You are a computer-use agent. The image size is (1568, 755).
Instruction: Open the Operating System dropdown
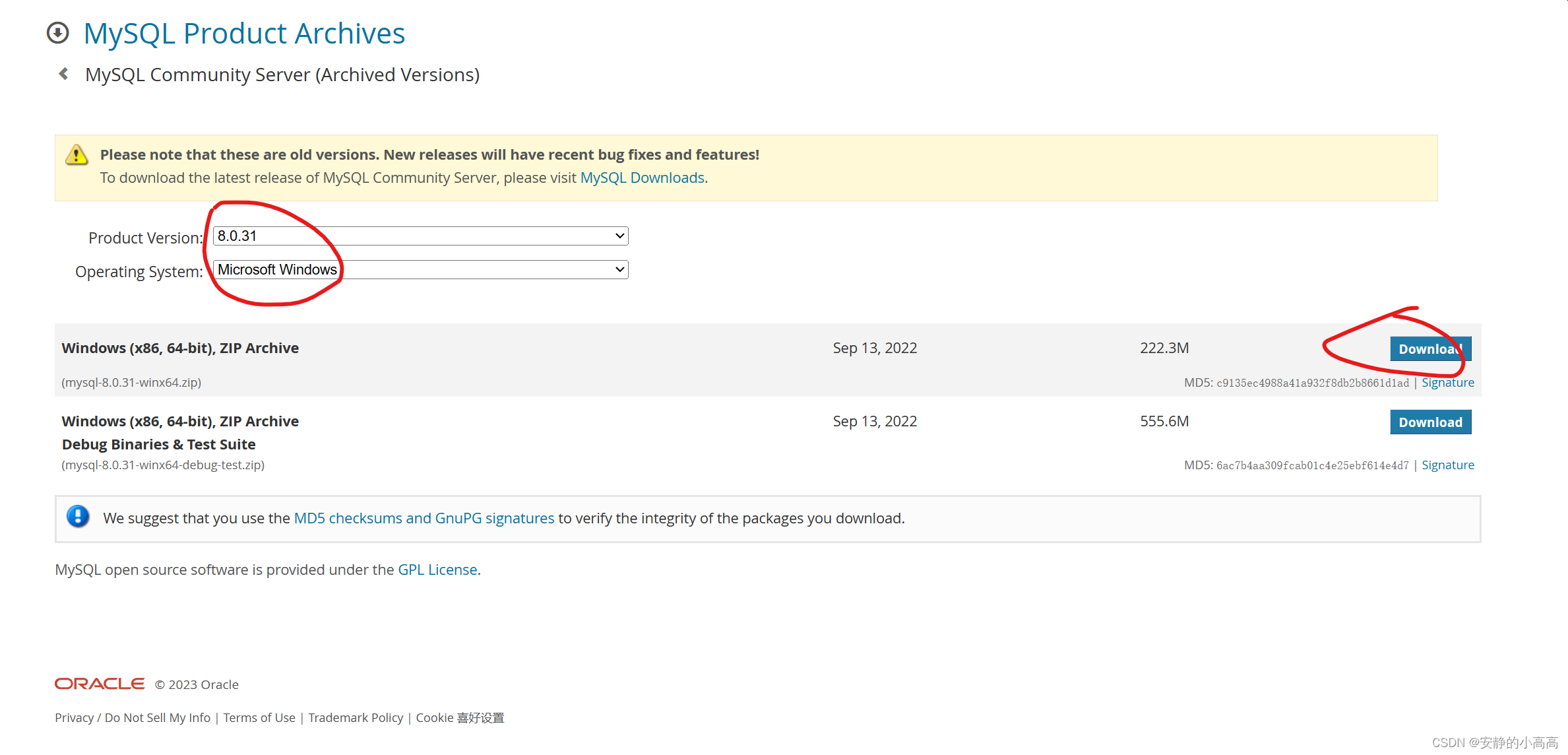coord(420,269)
